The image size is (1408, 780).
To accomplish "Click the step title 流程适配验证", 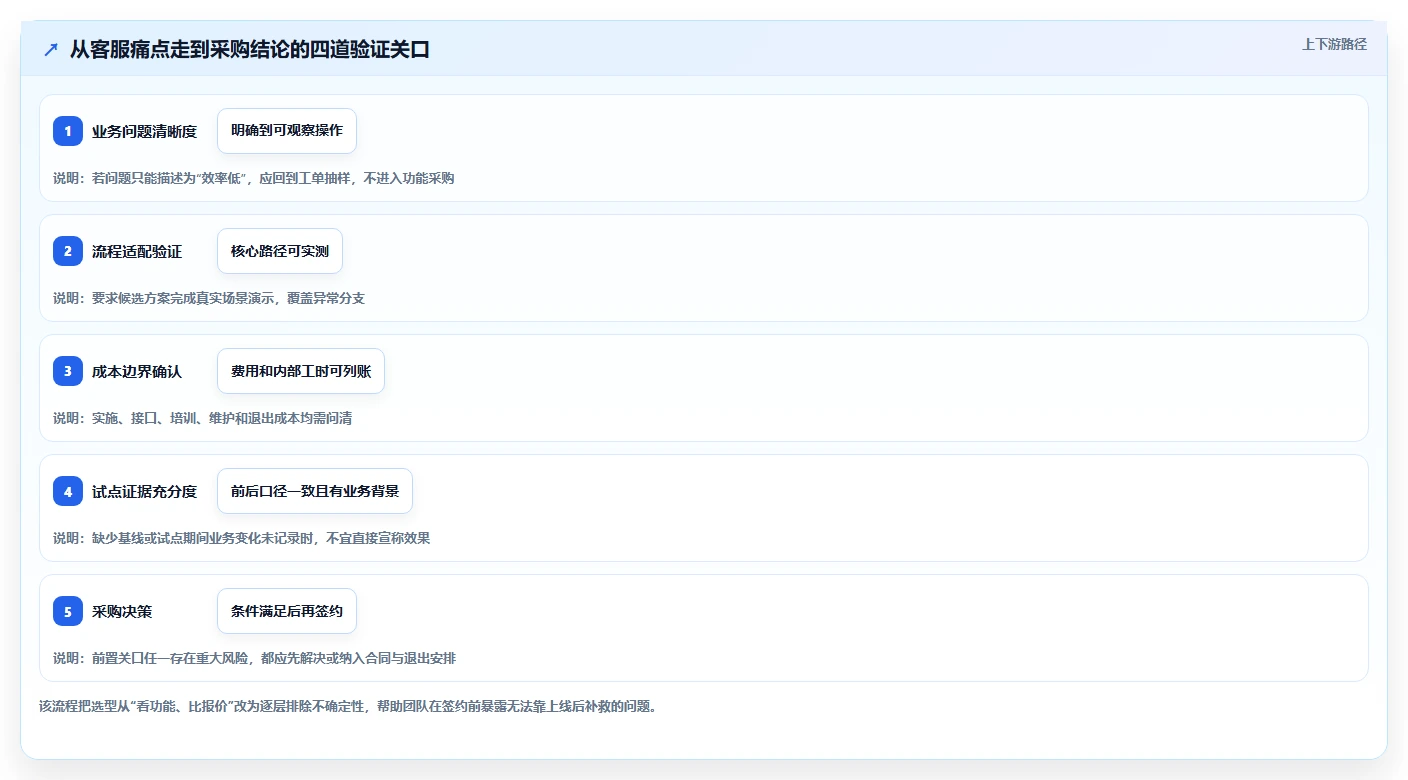I will 137,251.
